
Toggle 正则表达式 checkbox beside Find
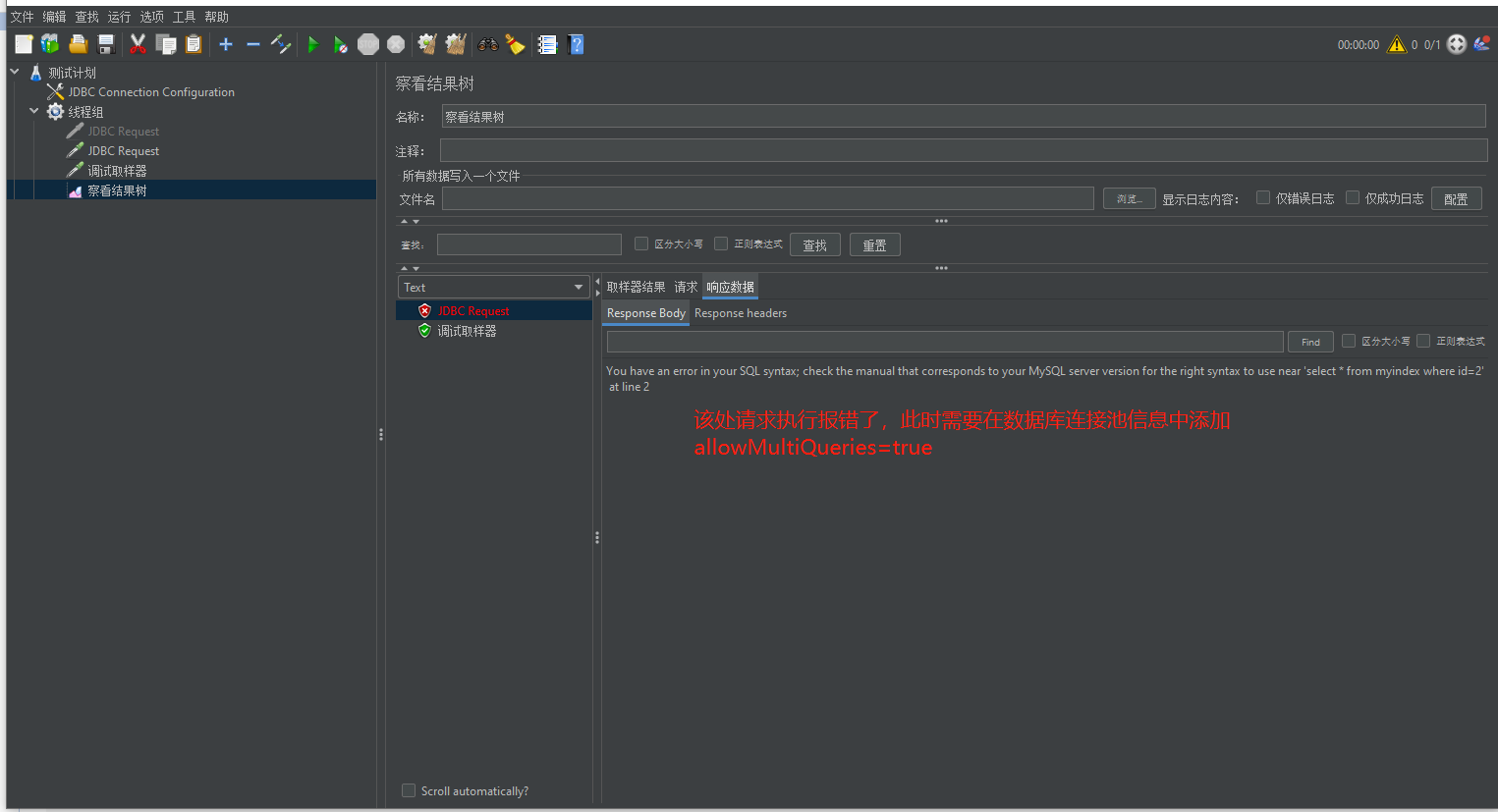1423,341
